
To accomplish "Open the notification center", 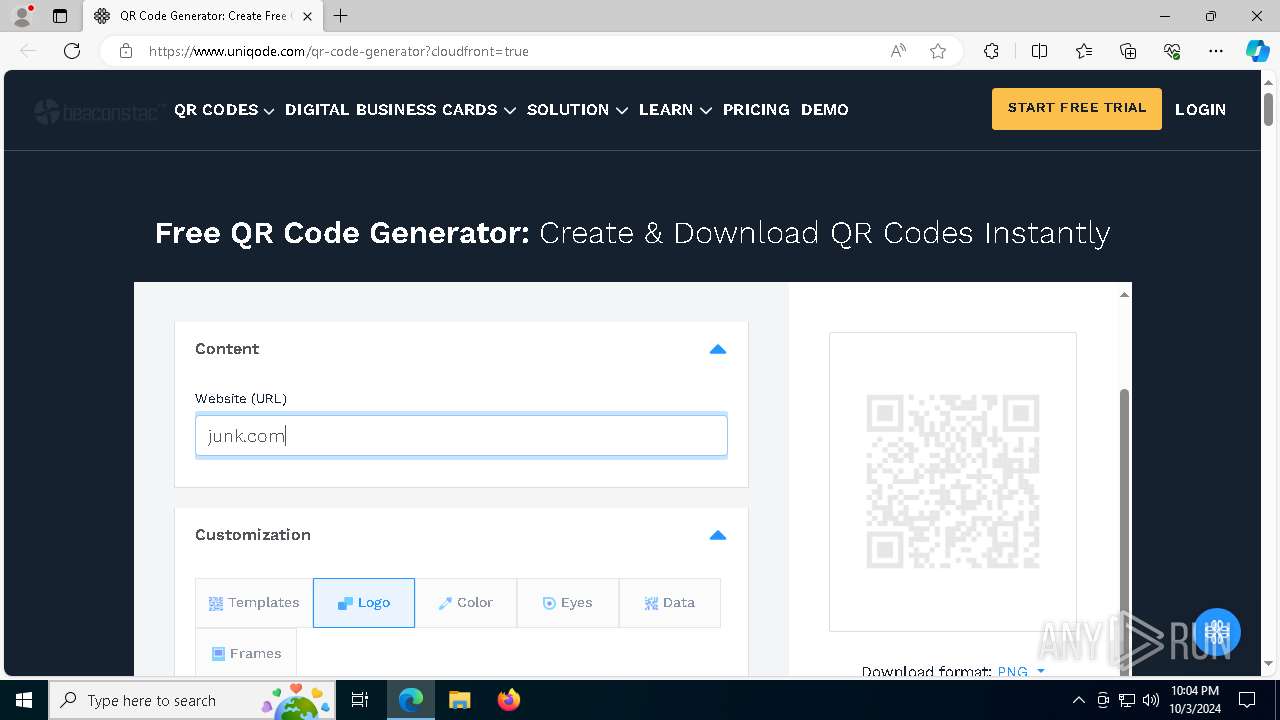I will [x=1247, y=700].
